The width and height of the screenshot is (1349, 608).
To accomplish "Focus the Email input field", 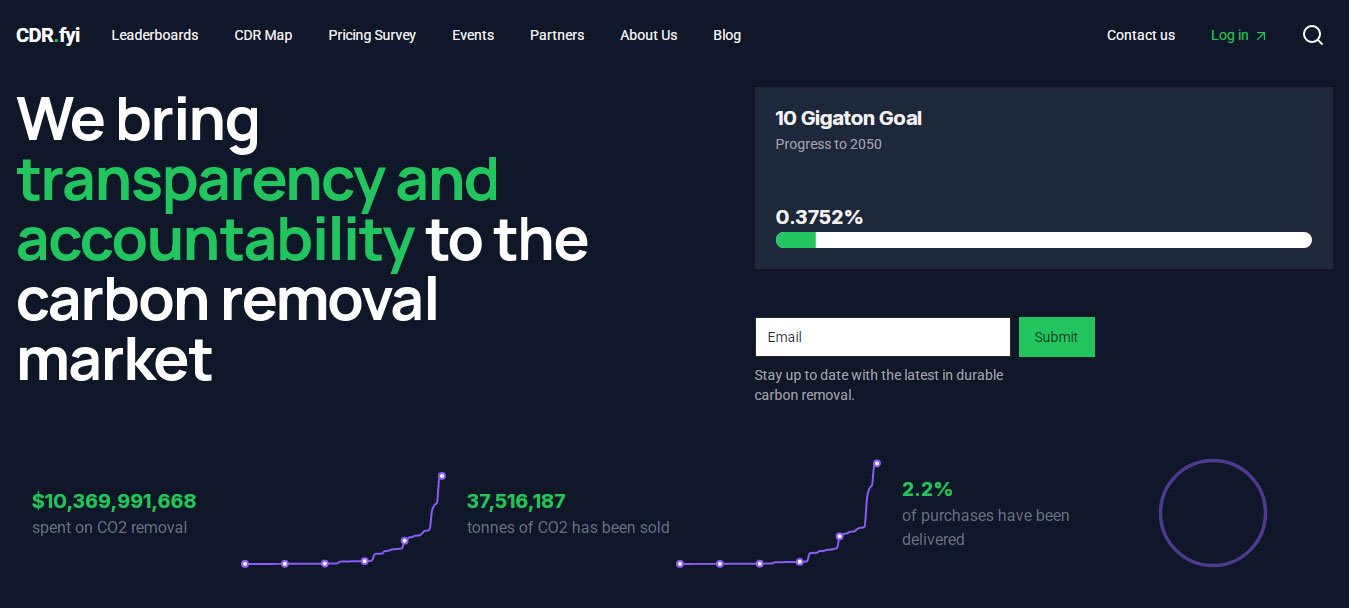I will [x=882, y=337].
